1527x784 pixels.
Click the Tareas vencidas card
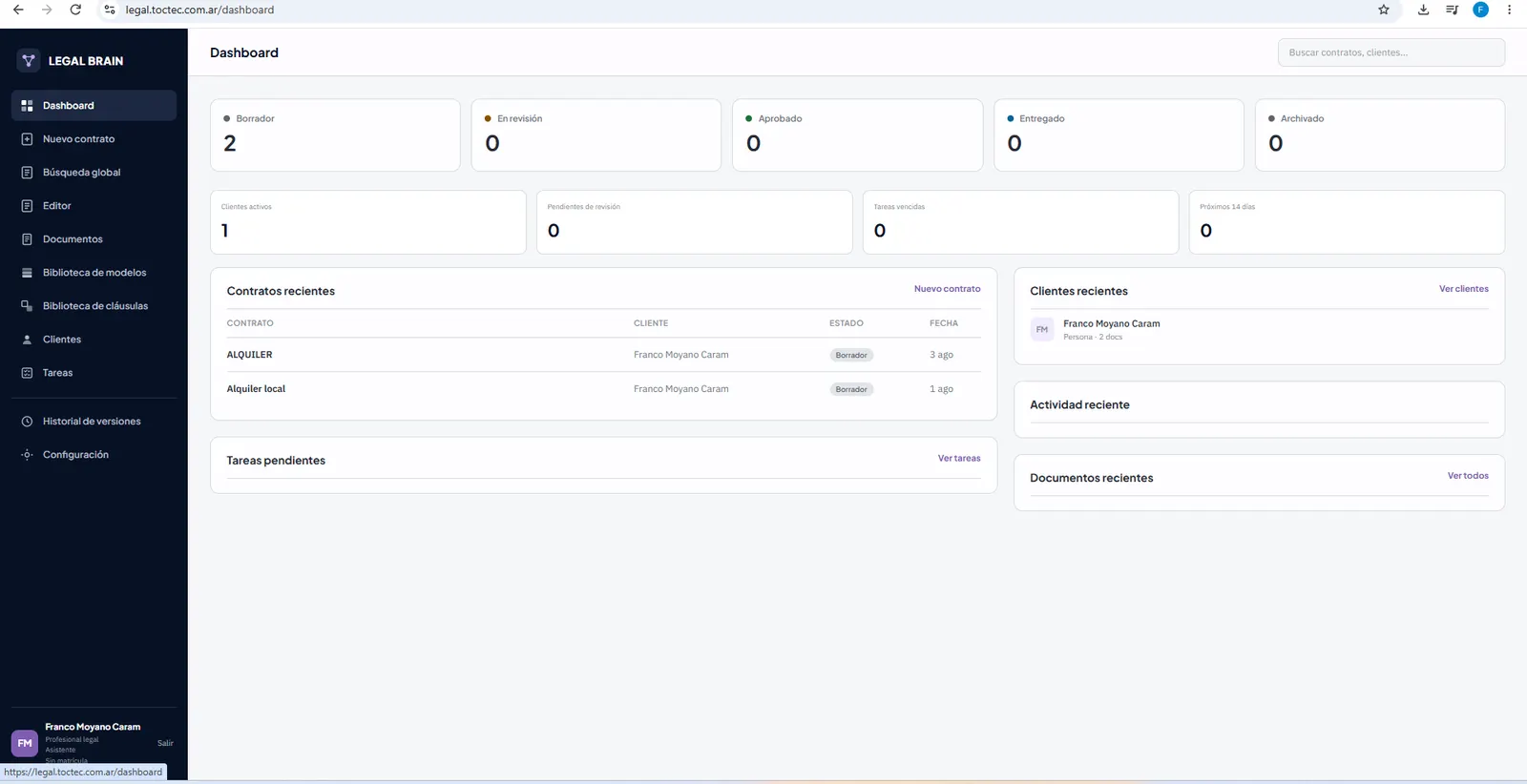[x=1020, y=222]
